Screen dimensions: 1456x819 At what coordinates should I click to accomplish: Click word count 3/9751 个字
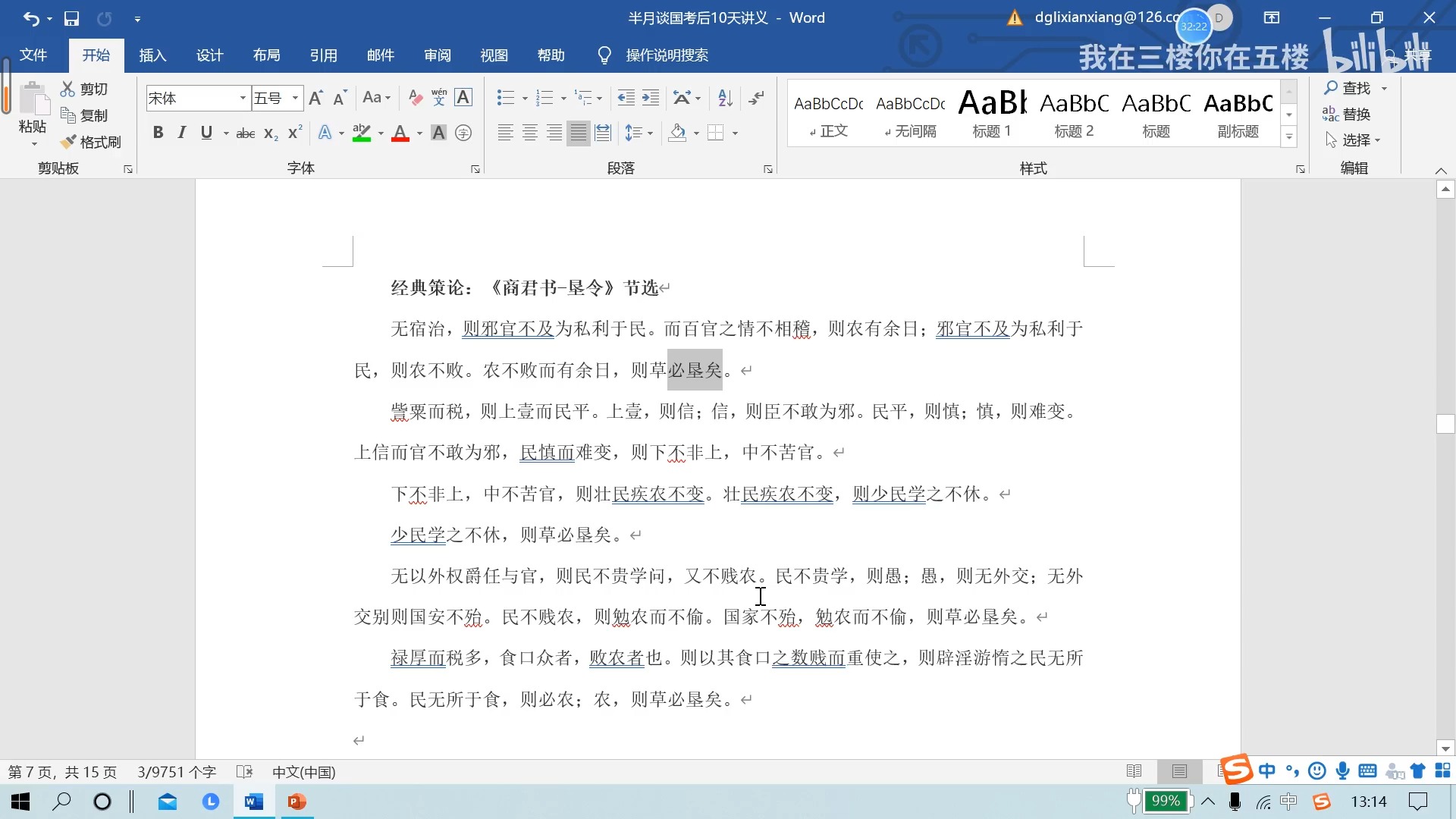point(177,772)
